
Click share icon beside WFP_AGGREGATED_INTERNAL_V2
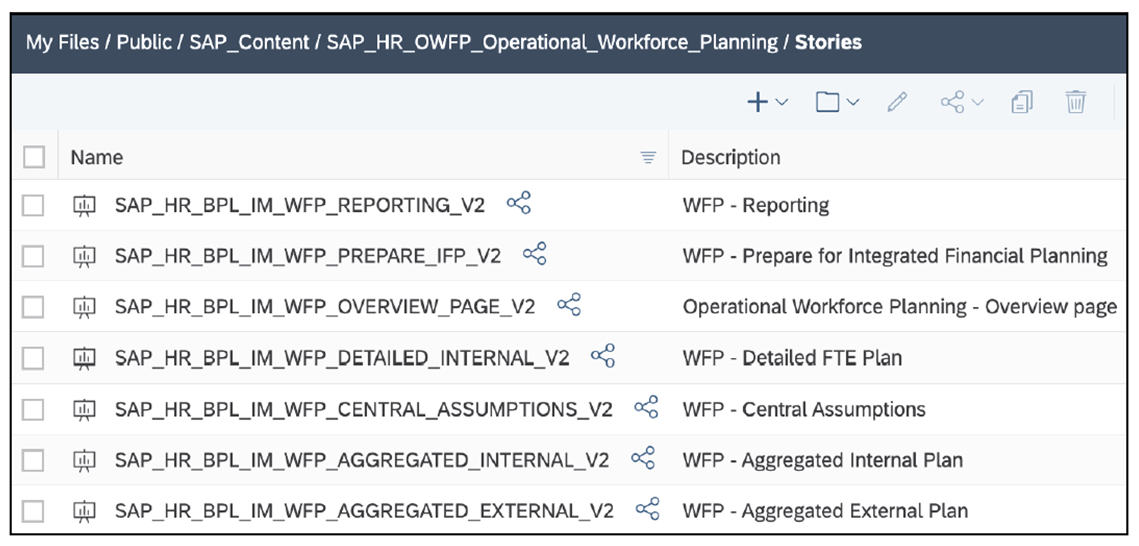pos(643,457)
